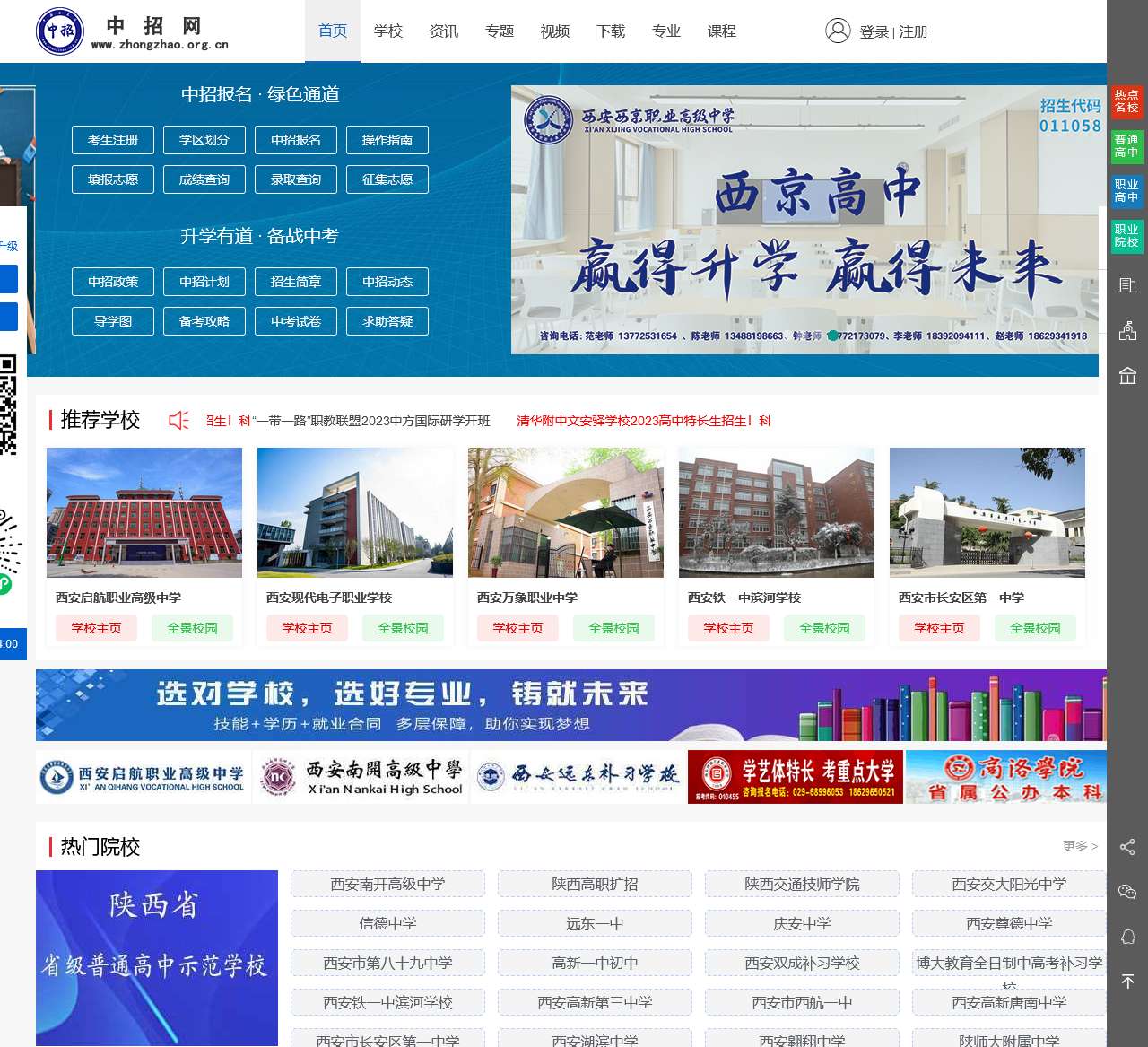Open the 专题 navigation menu
The width and height of the screenshot is (1148, 1047).
[500, 31]
